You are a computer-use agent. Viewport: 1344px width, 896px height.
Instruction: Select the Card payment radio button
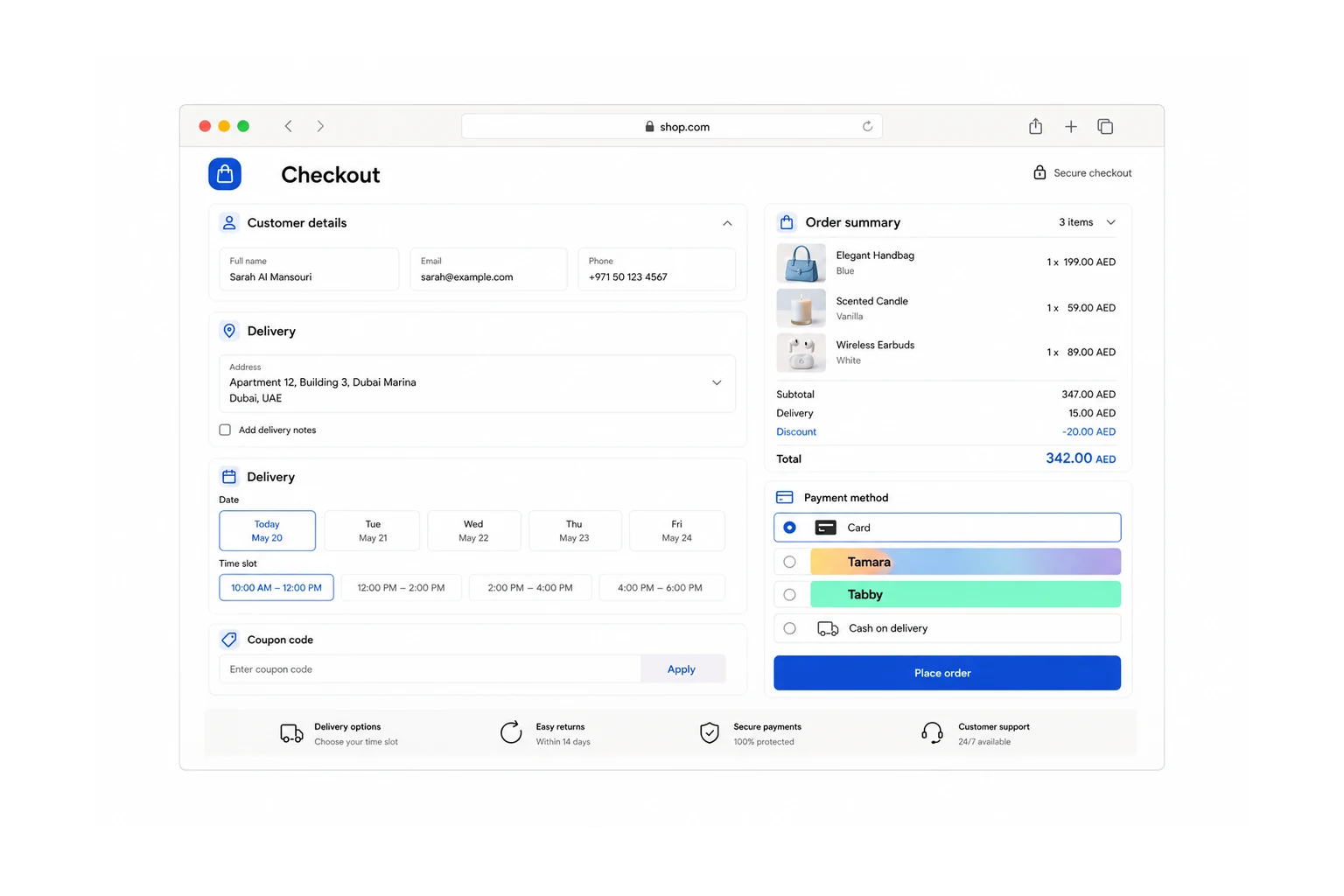(789, 528)
